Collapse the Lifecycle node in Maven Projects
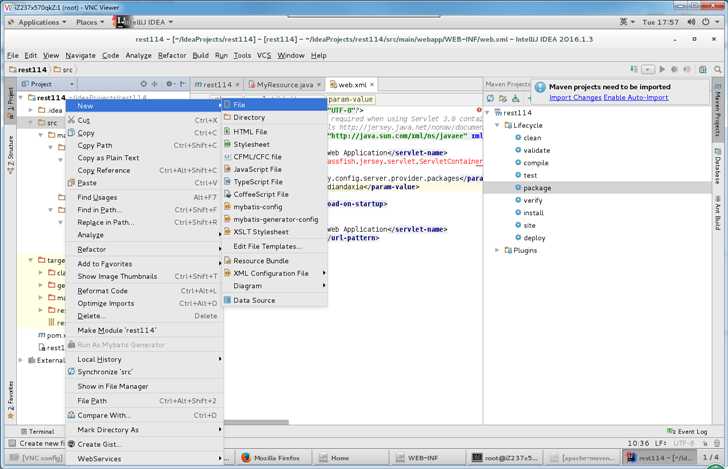This screenshot has width=728, height=469. coord(497,125)
